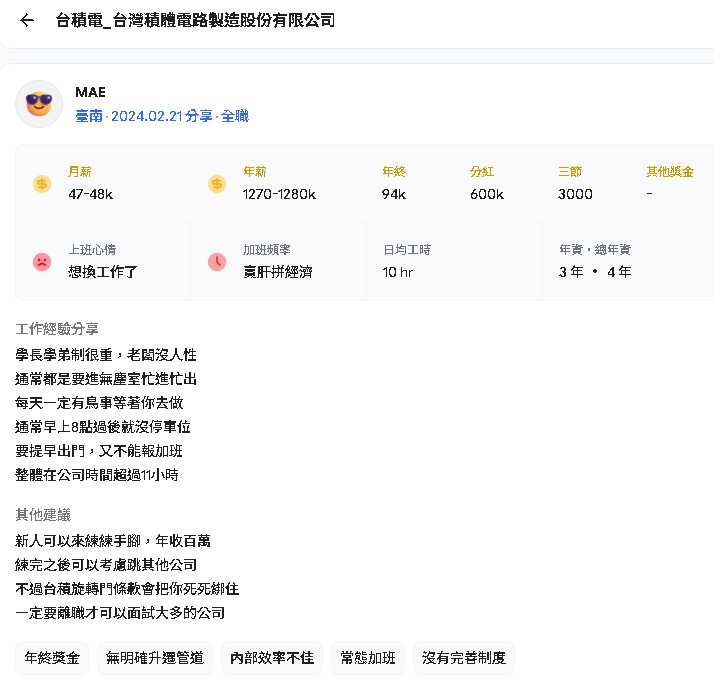Click the 年薪 label
Viewport: 714px width, 683px height.
coord(255,172)
